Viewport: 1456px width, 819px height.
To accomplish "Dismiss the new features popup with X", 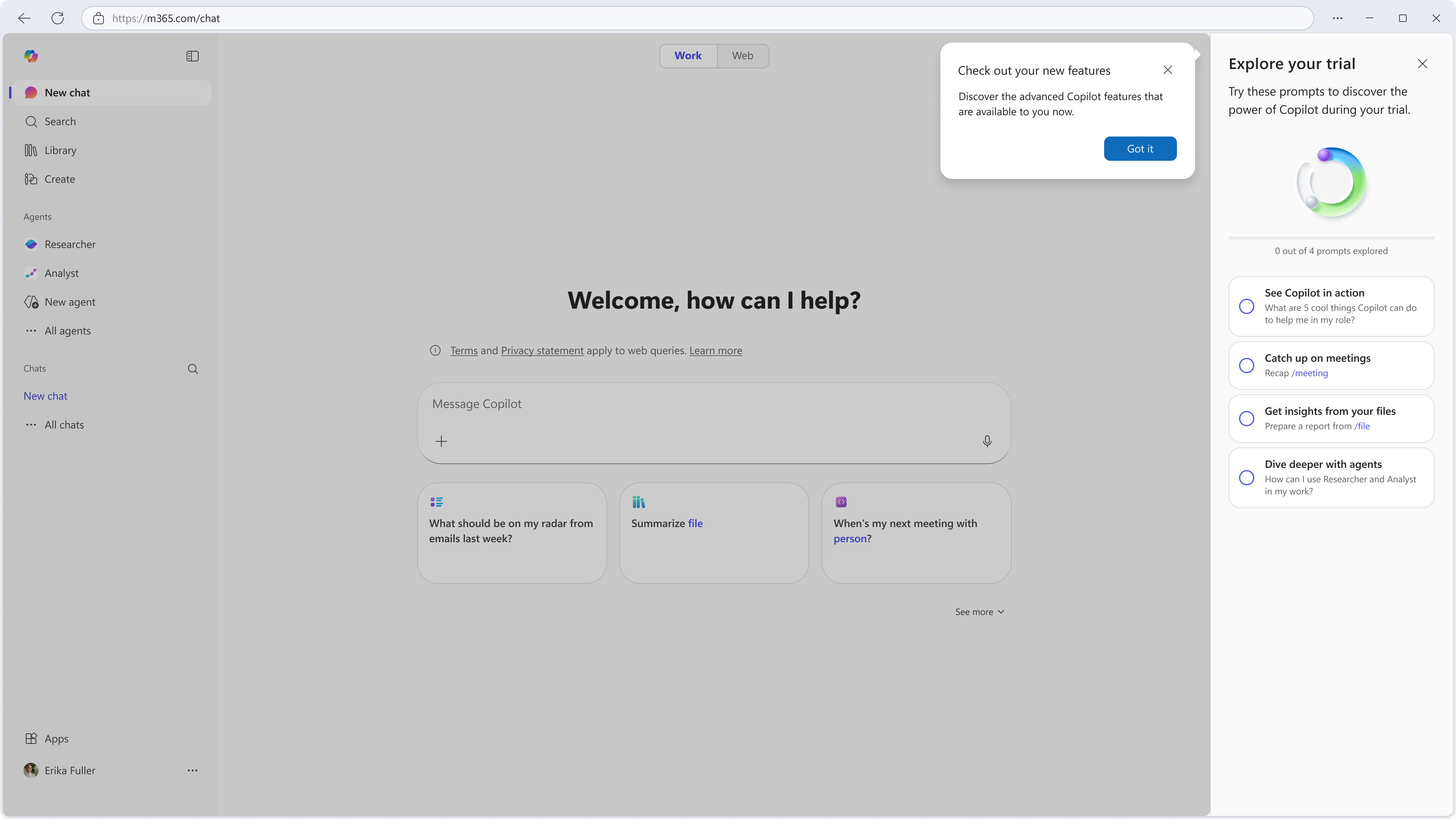I will 1168,70.
